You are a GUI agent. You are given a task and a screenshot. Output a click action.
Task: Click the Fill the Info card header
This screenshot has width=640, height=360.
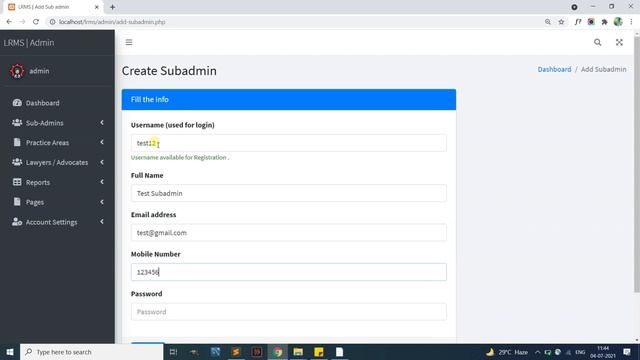(289, 100)
